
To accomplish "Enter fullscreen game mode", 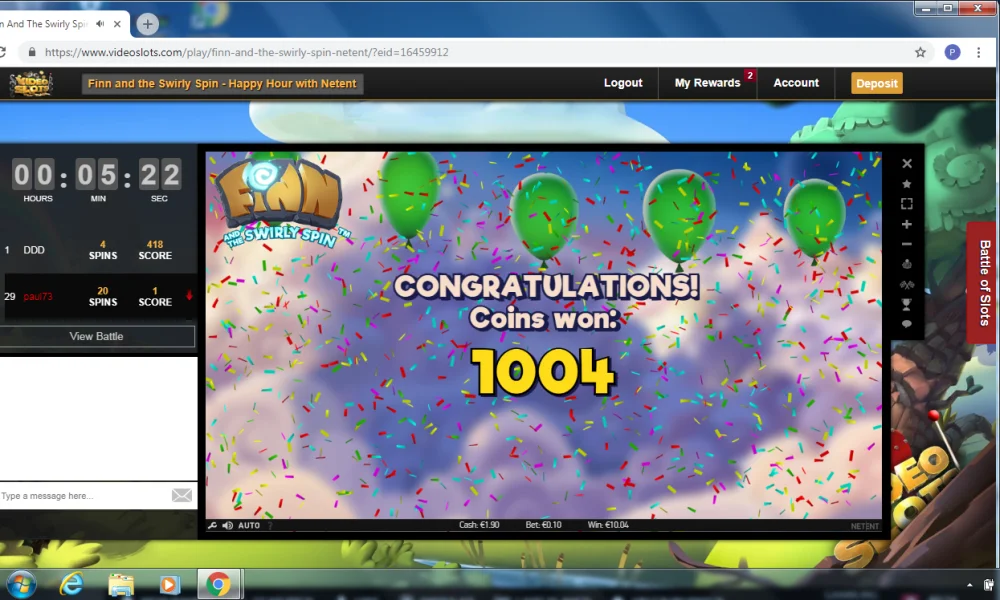I will (x=906, y=204).
